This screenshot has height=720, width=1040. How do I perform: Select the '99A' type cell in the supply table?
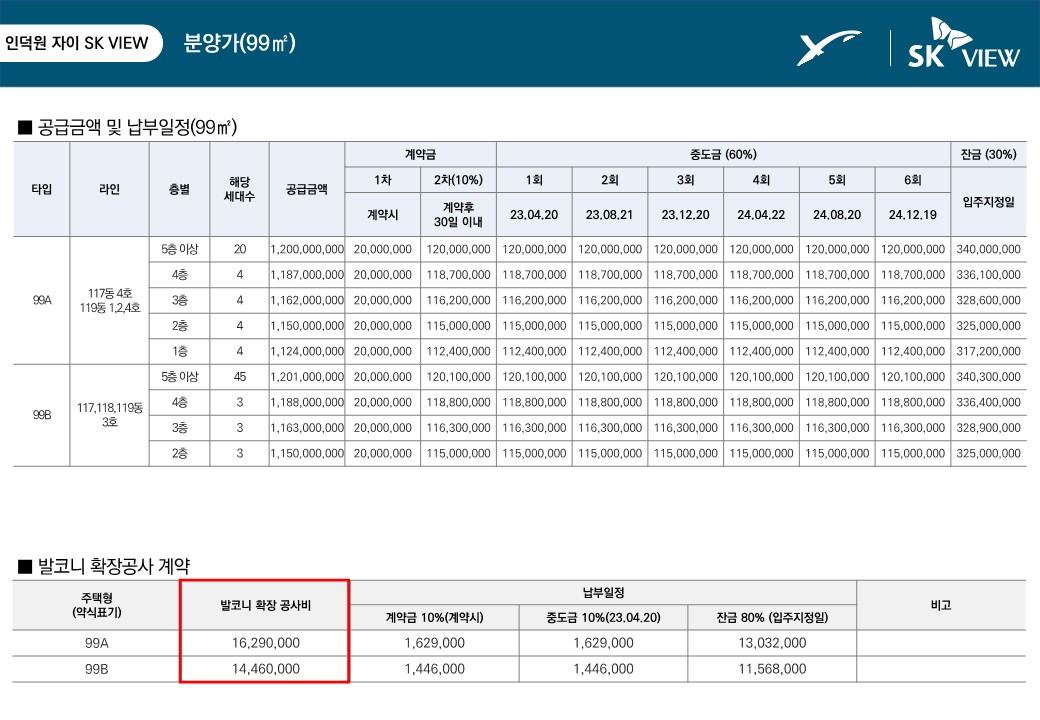pyautogui.click(x=42, y=300)
